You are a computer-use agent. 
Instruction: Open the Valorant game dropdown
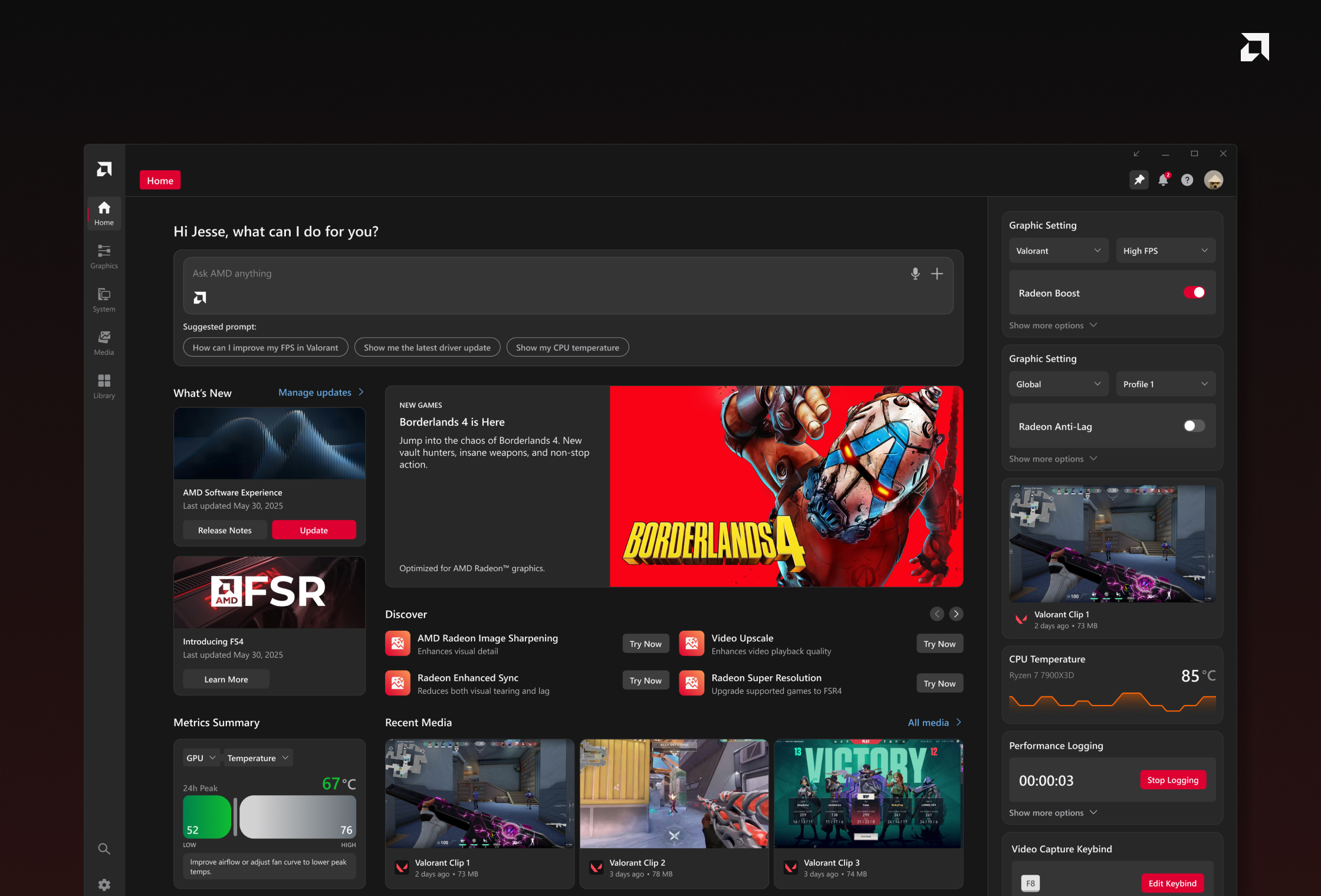click(x=1058, y=251)
